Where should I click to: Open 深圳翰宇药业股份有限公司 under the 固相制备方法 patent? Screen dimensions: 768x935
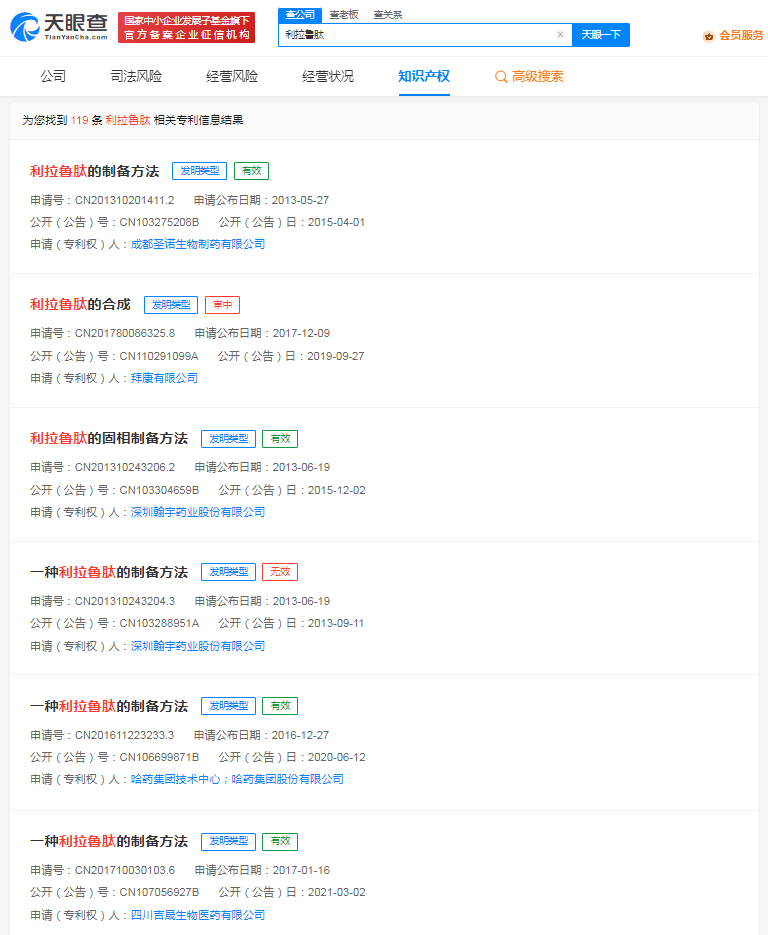coord(198,512)
